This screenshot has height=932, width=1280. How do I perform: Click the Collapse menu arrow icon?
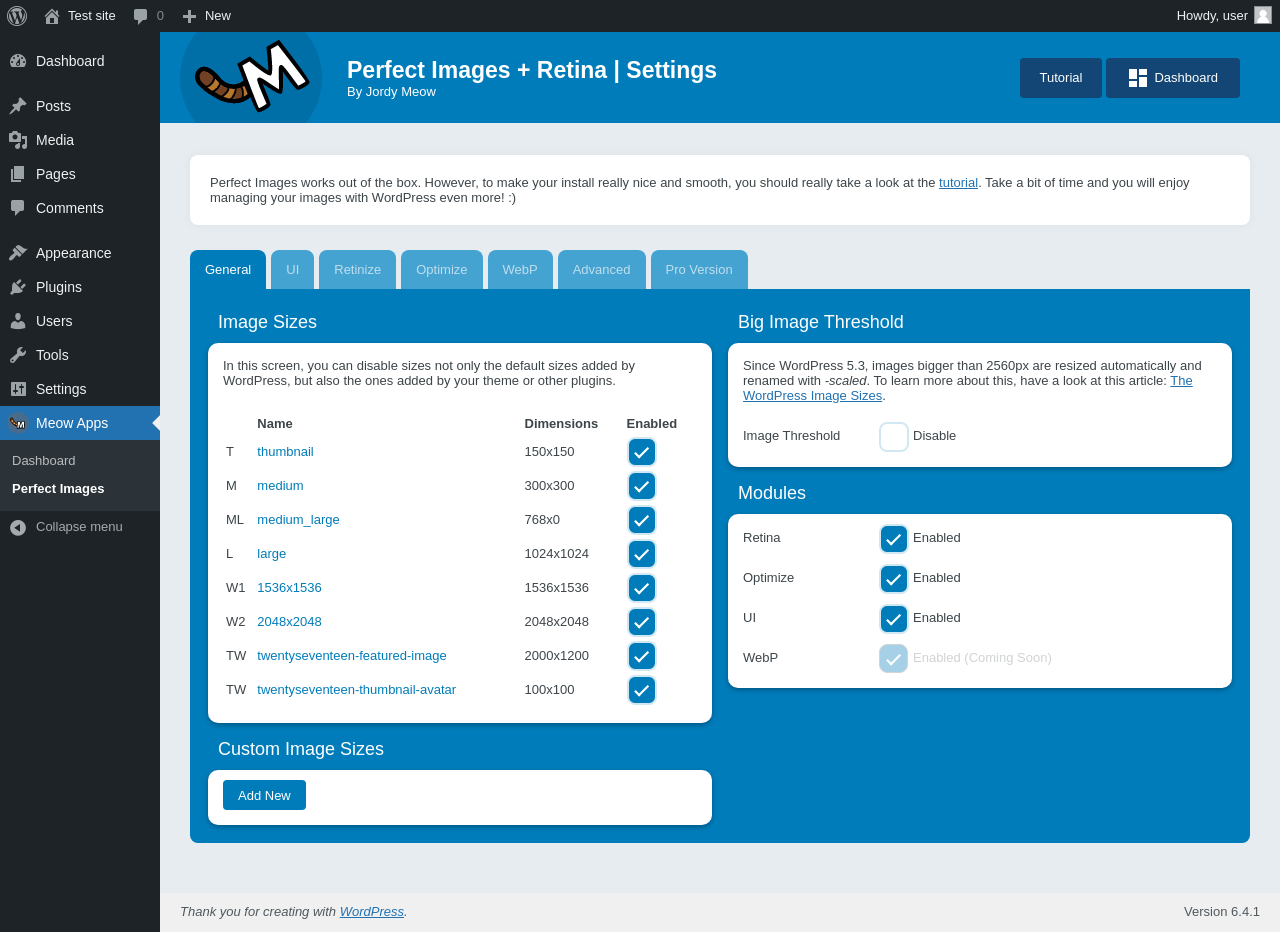tap(18, 527)
